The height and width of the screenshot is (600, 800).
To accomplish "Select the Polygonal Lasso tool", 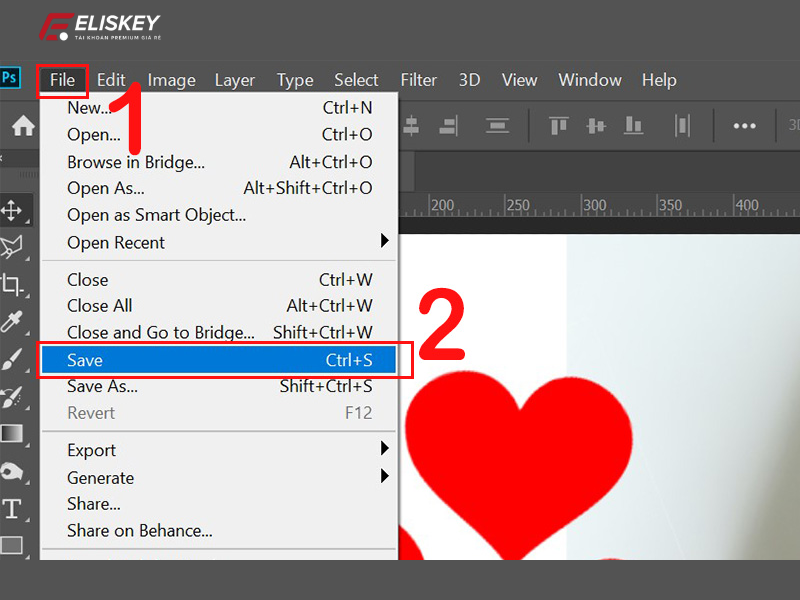I will coord(12,247).
